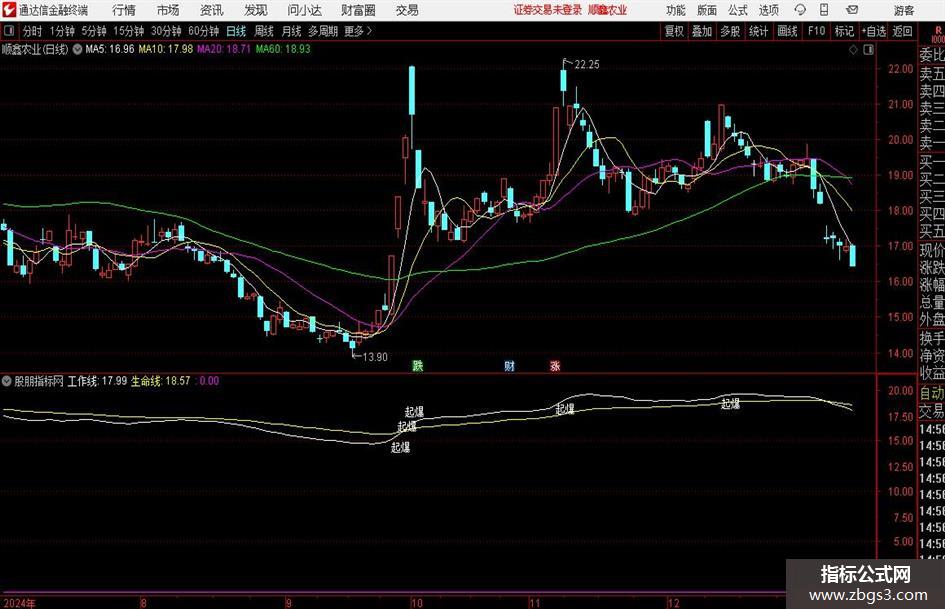Screen dimensions: 945x609
Task: Click the 2024年 timeline label
Action: 19,603
